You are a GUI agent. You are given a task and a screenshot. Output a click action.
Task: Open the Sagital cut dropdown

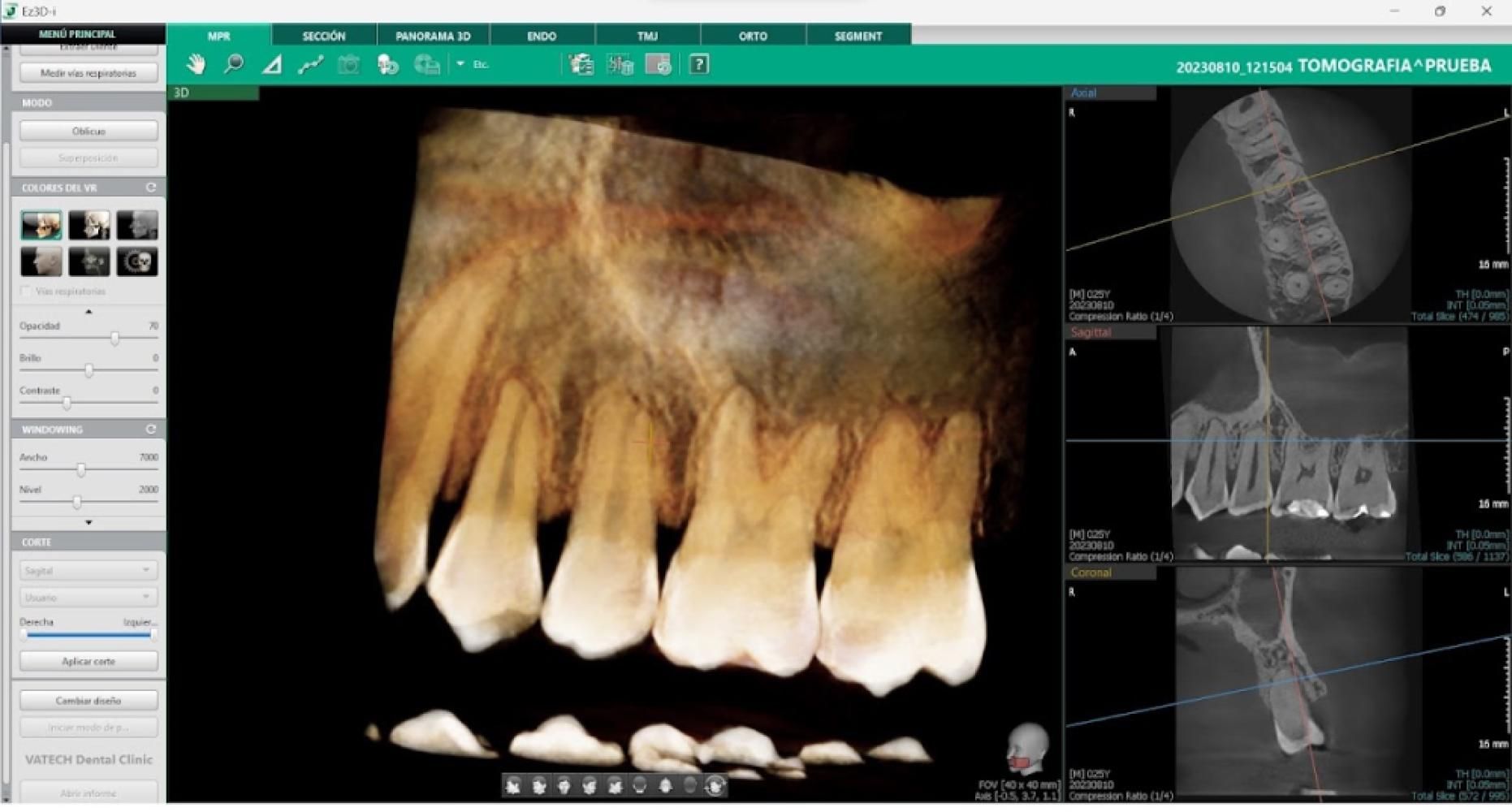[88, 570]
